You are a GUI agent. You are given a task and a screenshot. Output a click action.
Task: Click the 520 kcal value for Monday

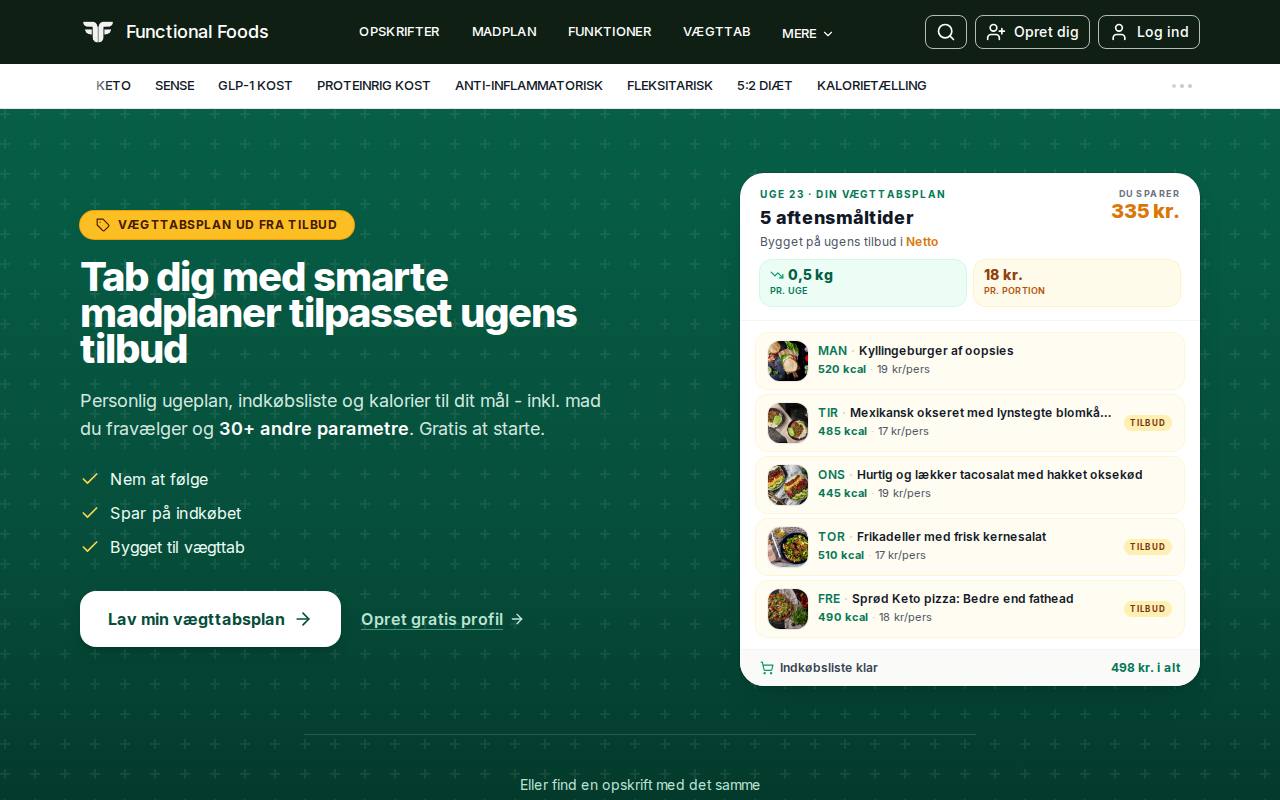click(x=842, y=369)
